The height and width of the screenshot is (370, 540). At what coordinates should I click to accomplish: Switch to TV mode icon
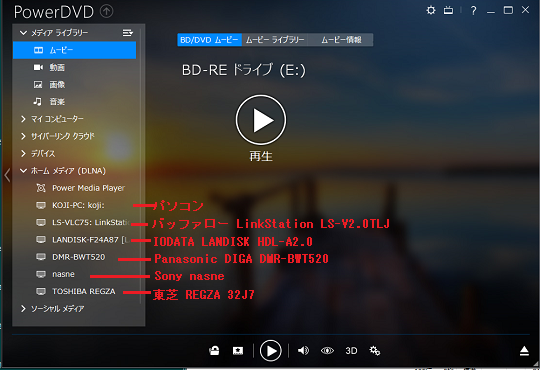448,10
